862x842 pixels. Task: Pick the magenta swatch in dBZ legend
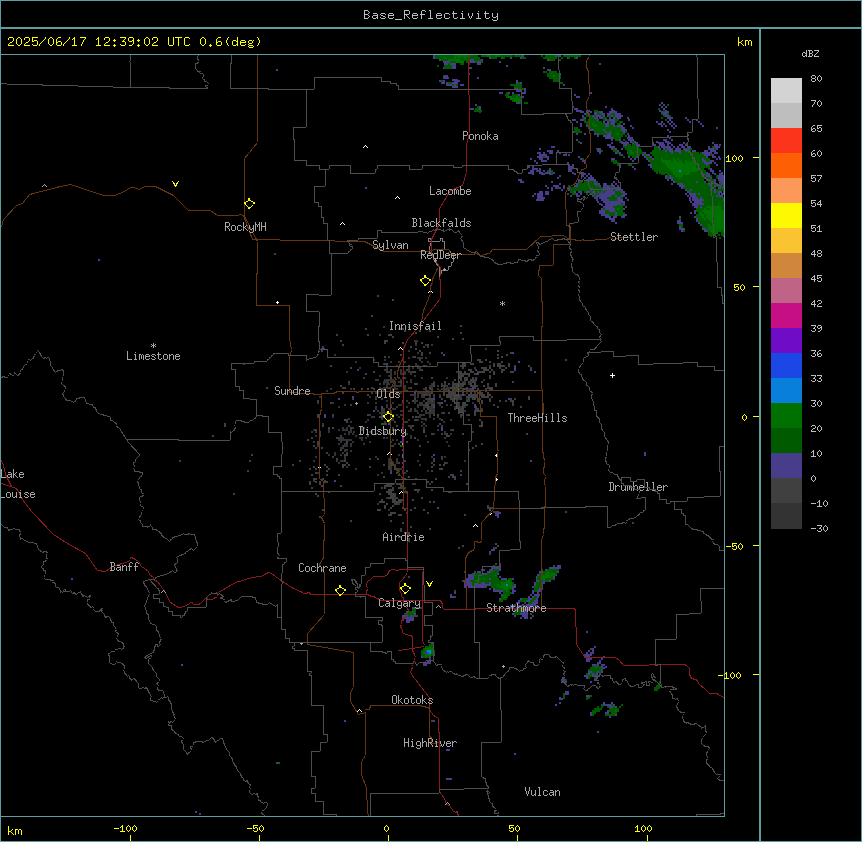pyautogui.click(x=786, y=315)
